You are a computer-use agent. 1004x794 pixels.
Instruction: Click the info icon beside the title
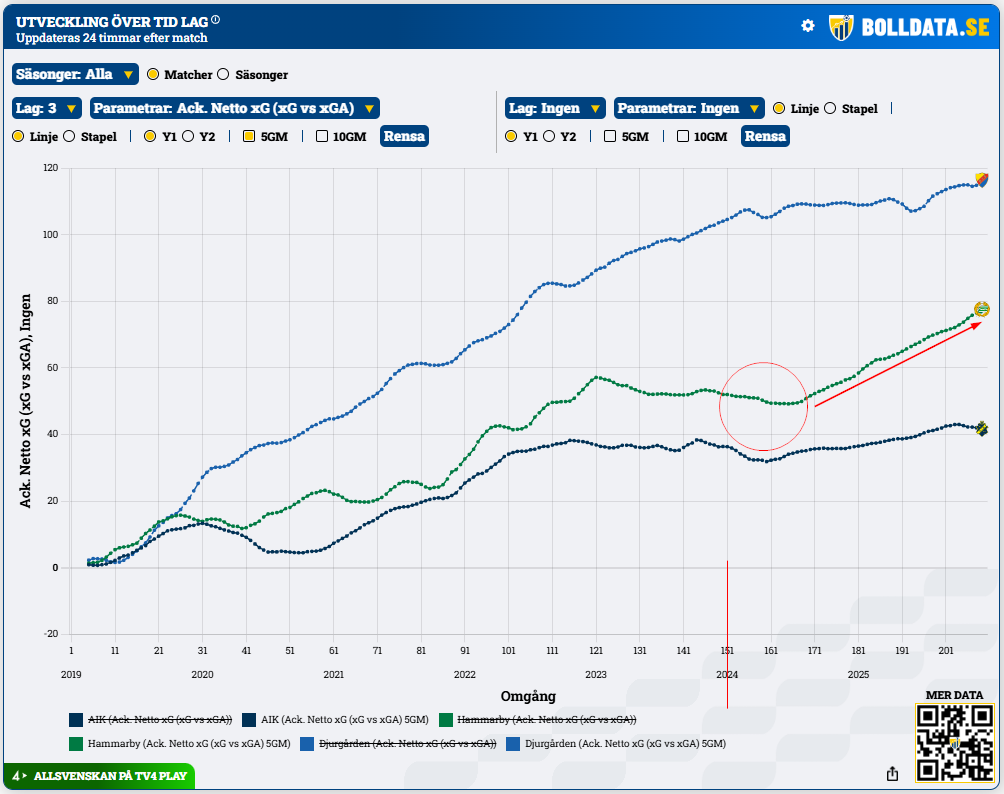click(x=216, y=19)
